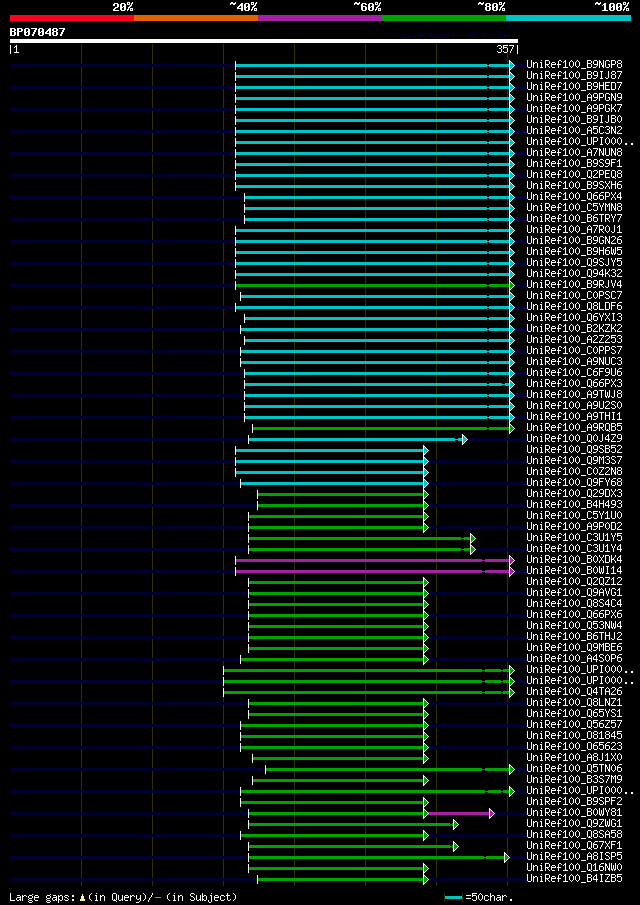Viewport: 640px width, 905px height.
Task: Open the UniRef100_B9IJ87 entry
Action: click(574, 75)
